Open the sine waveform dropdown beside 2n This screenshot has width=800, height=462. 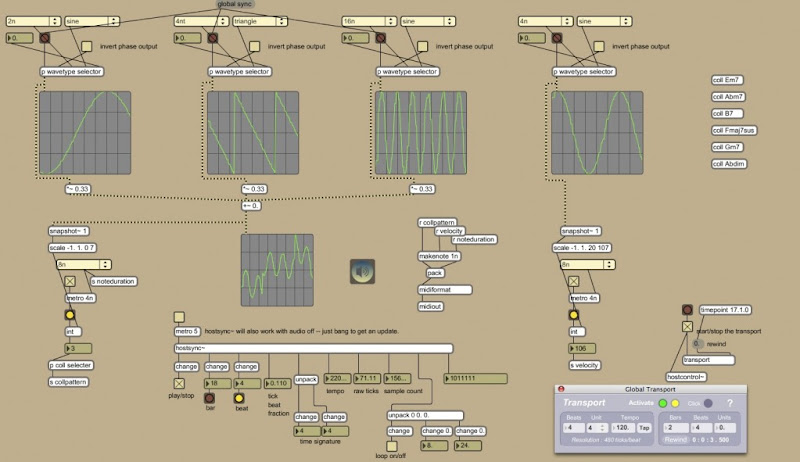click(x=92, y=21)
